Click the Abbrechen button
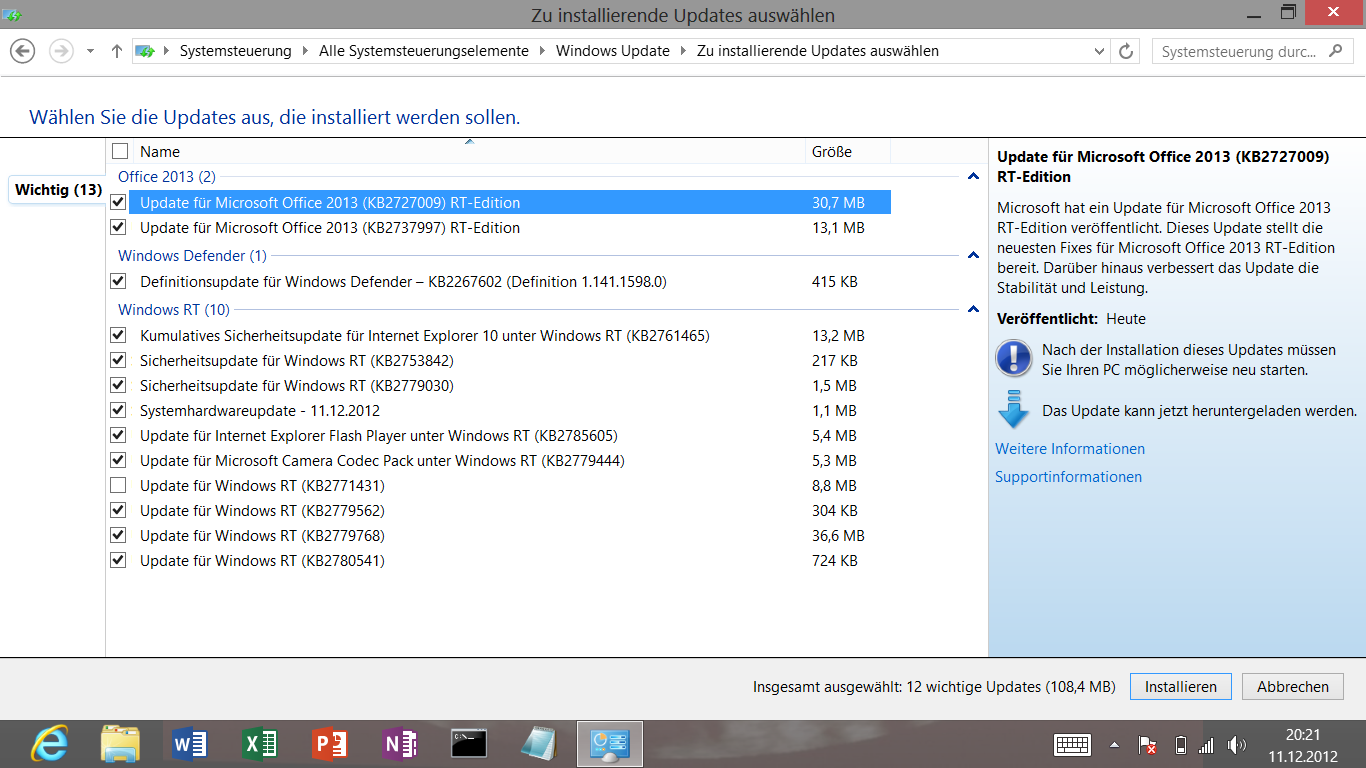The width and height of the screenshot is (1366, 768). 1293,687
